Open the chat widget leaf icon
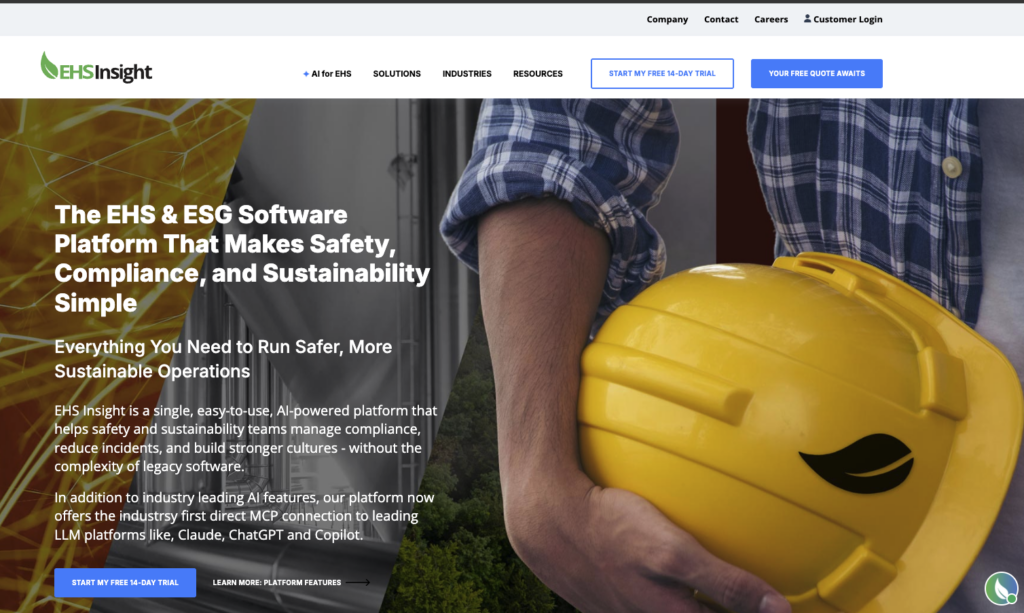This screenshot has width=1024, height=613. tap(1001, 588)
